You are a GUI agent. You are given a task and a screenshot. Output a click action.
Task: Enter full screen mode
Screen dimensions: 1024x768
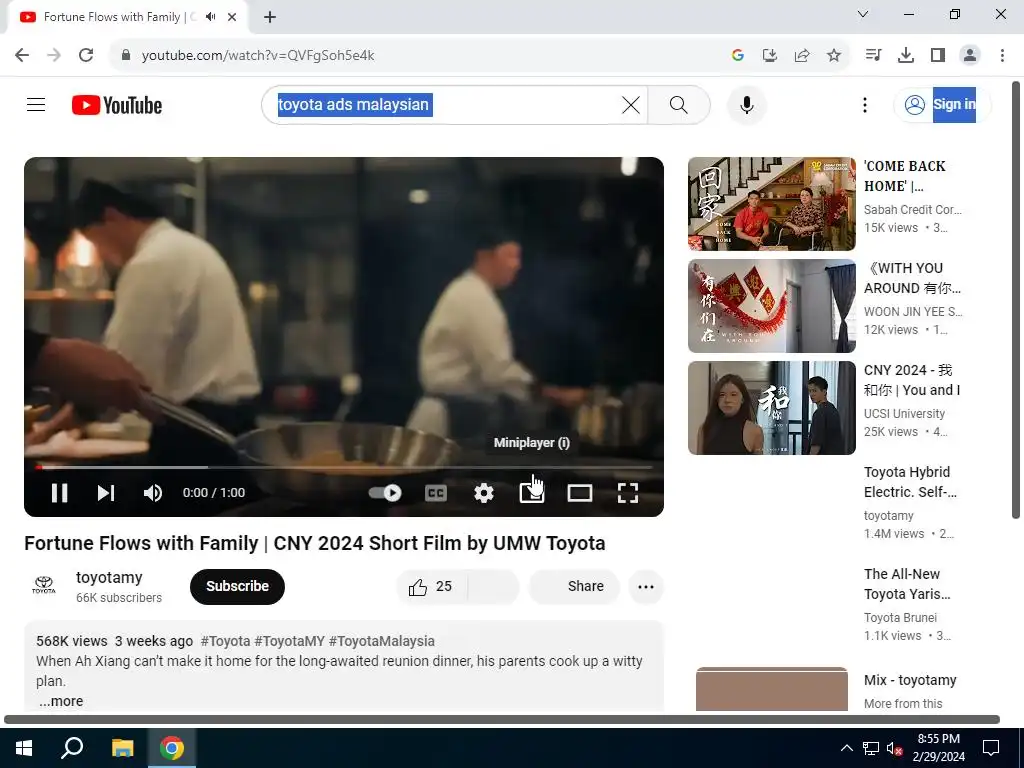pyautogui.click(x=628, y=493)
